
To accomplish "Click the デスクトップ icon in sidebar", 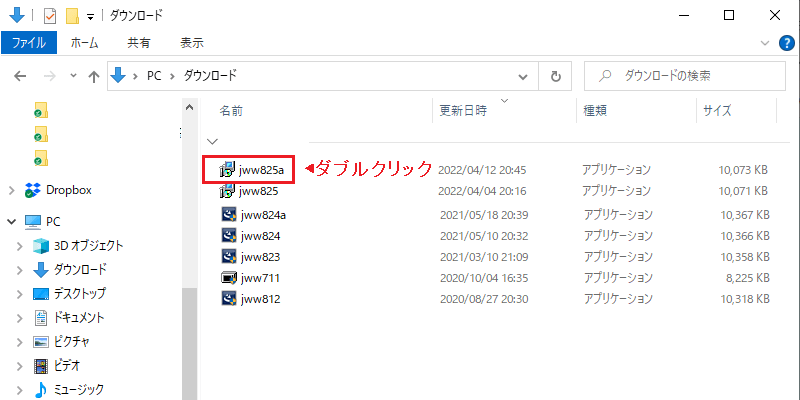I will pos(40,294).
